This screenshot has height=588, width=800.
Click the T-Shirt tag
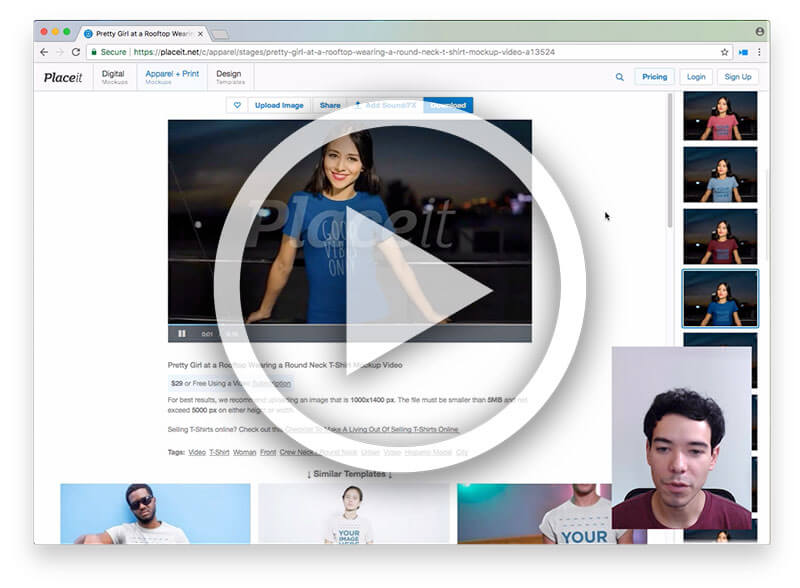pos(219,452)
